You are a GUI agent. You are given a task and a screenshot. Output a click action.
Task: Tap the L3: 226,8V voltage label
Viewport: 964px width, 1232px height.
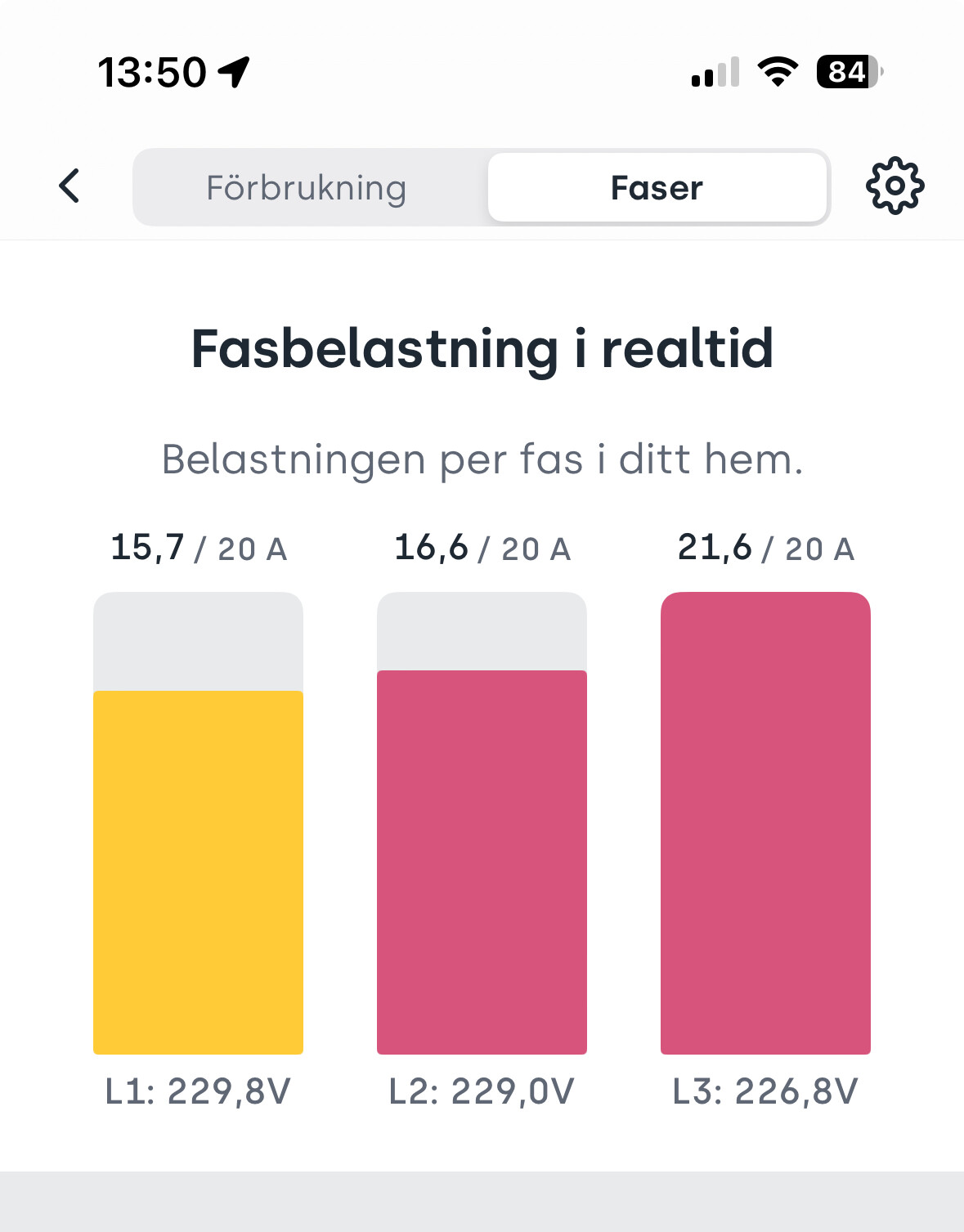[x=765, y=1091]
